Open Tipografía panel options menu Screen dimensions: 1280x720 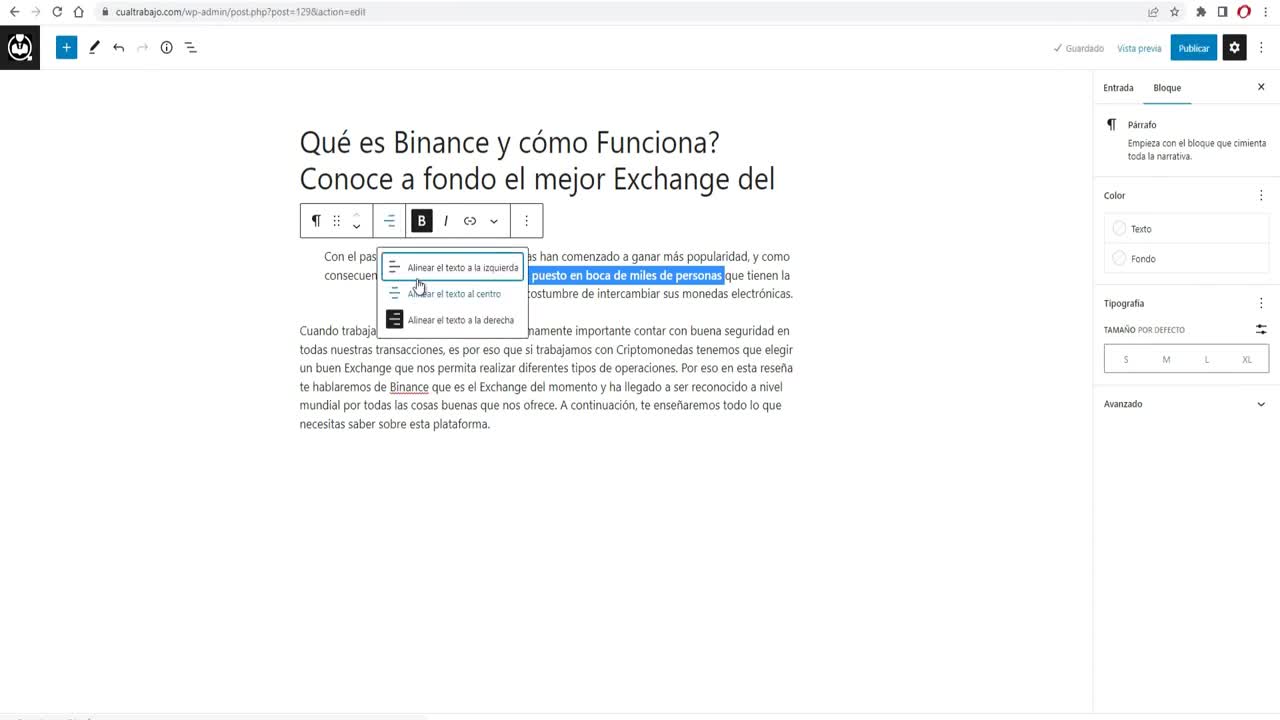(1261, 303)
